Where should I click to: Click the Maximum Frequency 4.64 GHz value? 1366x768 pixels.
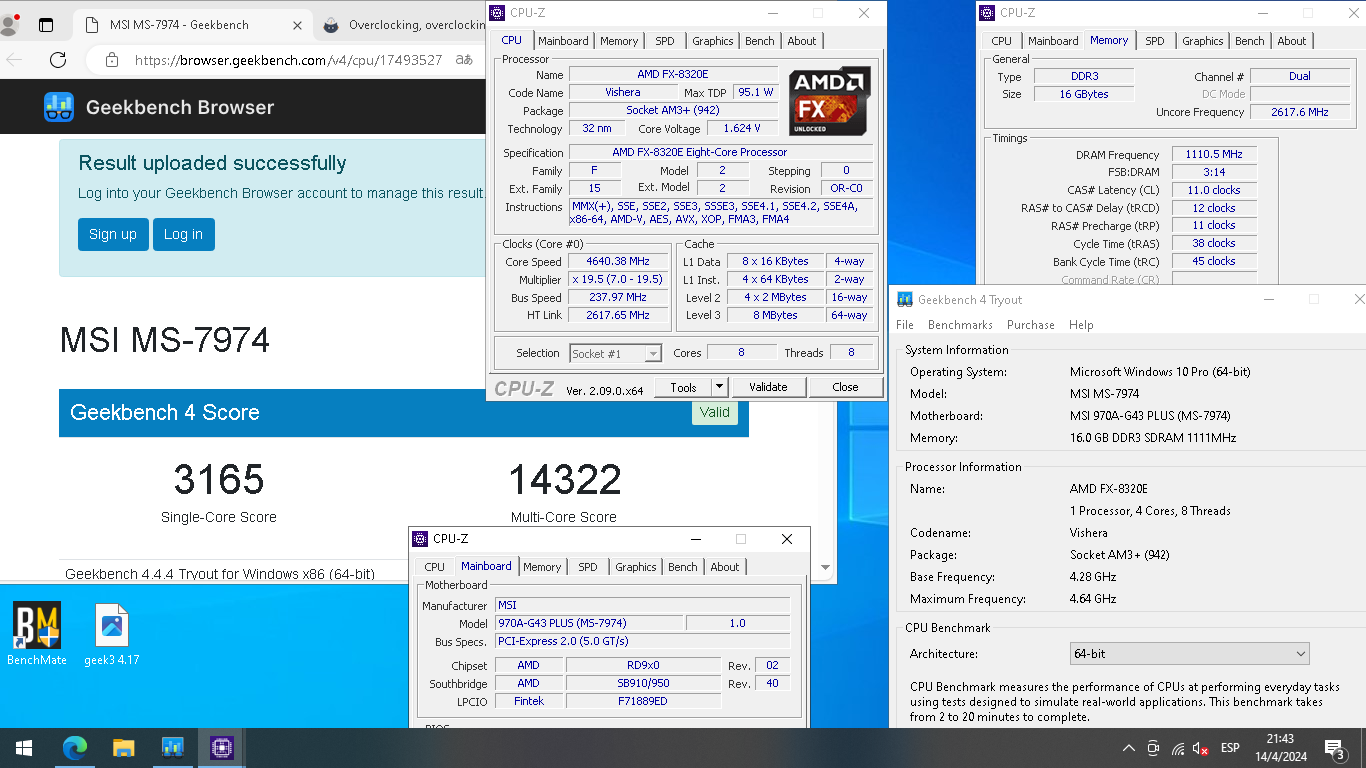1093,599
